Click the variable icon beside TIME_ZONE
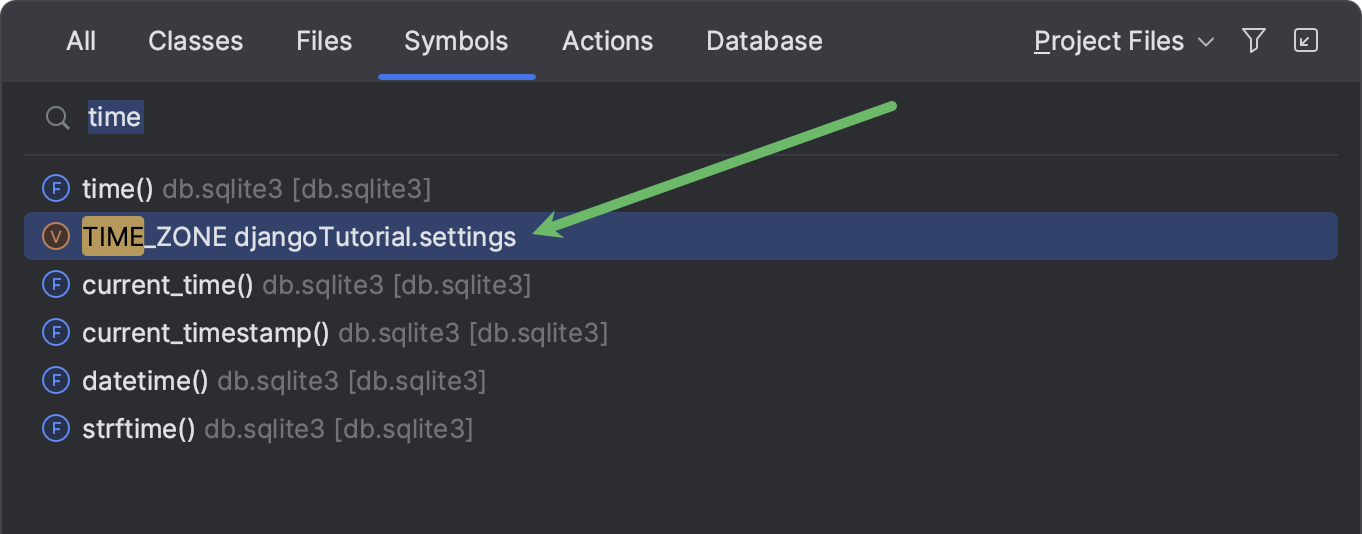 pyautogui.click(x=55, y=236)
